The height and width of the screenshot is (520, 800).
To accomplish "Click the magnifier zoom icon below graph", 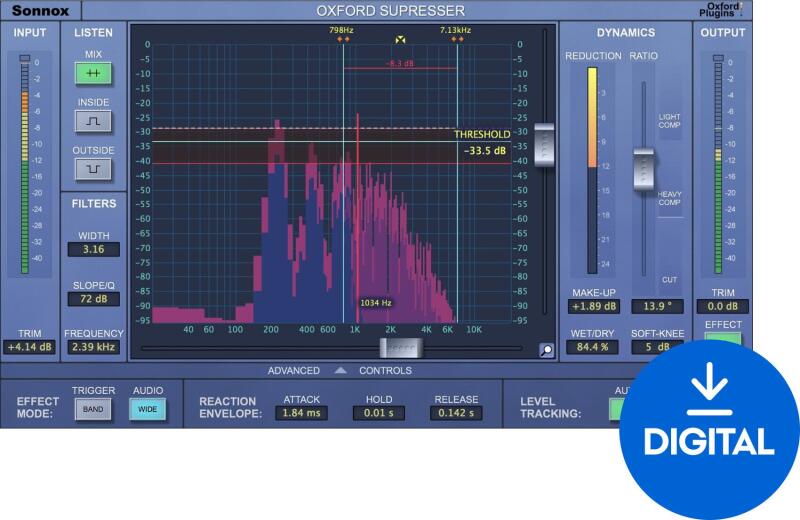I will coord(546,350).
